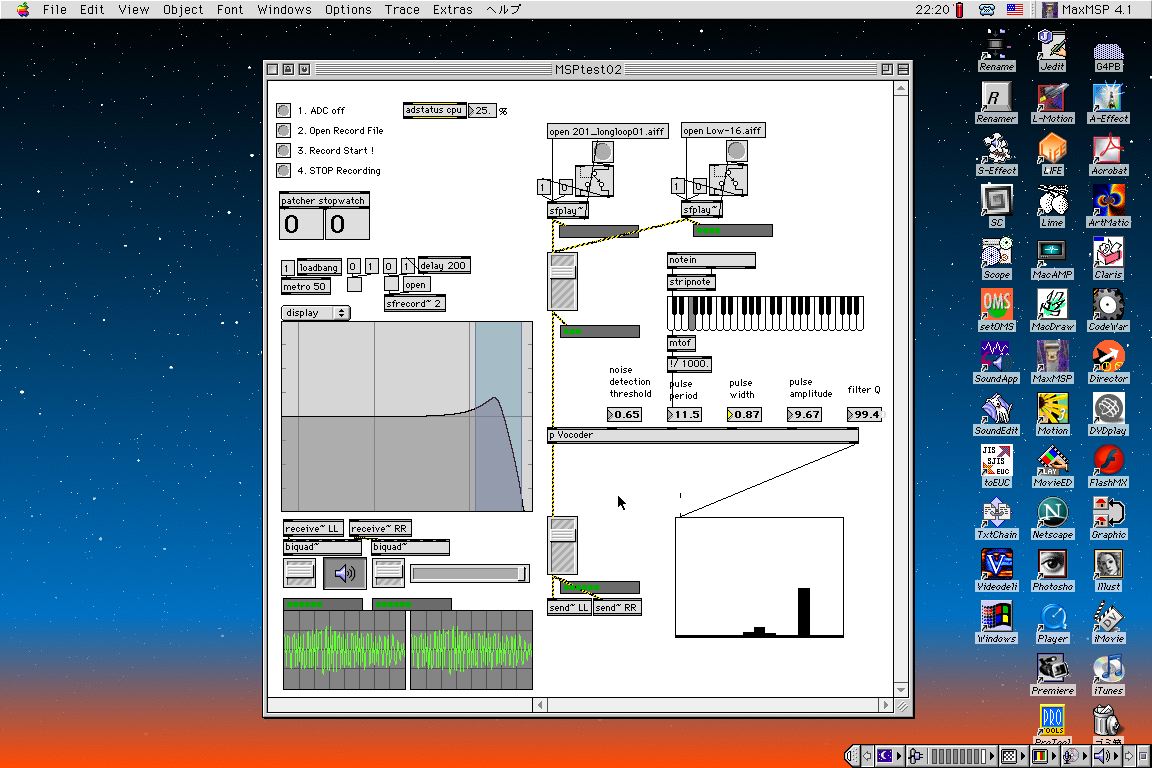Open the MaxMSP application switcher menu
Screen dimensions: 1152x768
tap(1086, 10)
